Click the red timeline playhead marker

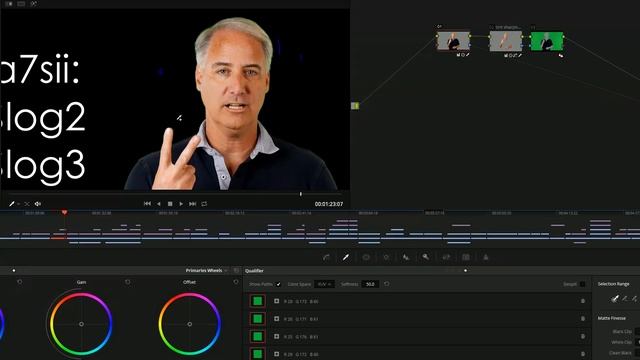(64, 213)
